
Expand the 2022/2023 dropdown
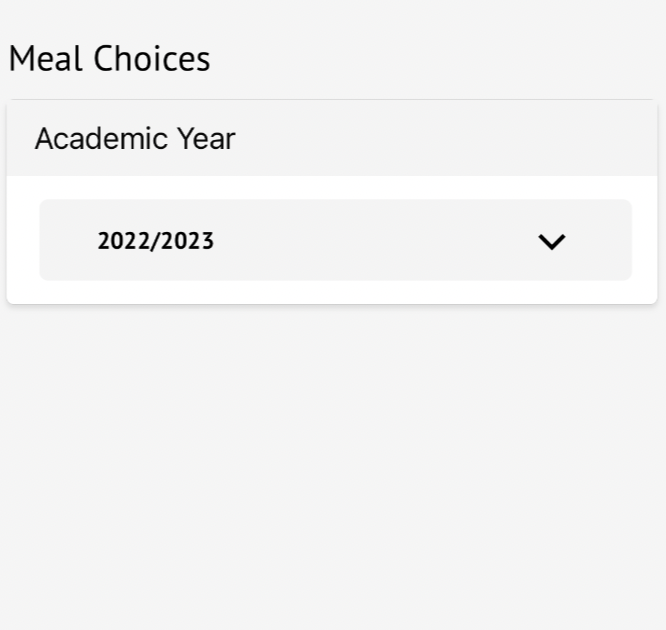(x=335, y=240)
